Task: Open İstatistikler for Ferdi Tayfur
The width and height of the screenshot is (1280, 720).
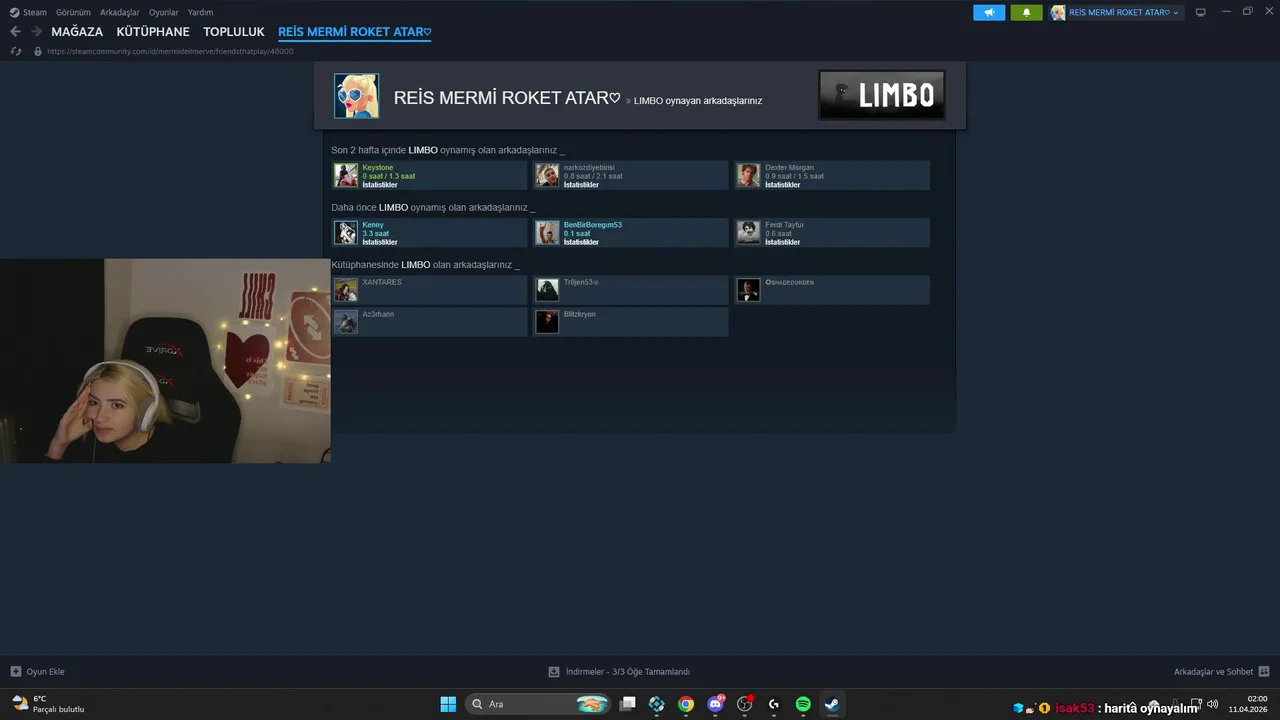Action: 783,242
